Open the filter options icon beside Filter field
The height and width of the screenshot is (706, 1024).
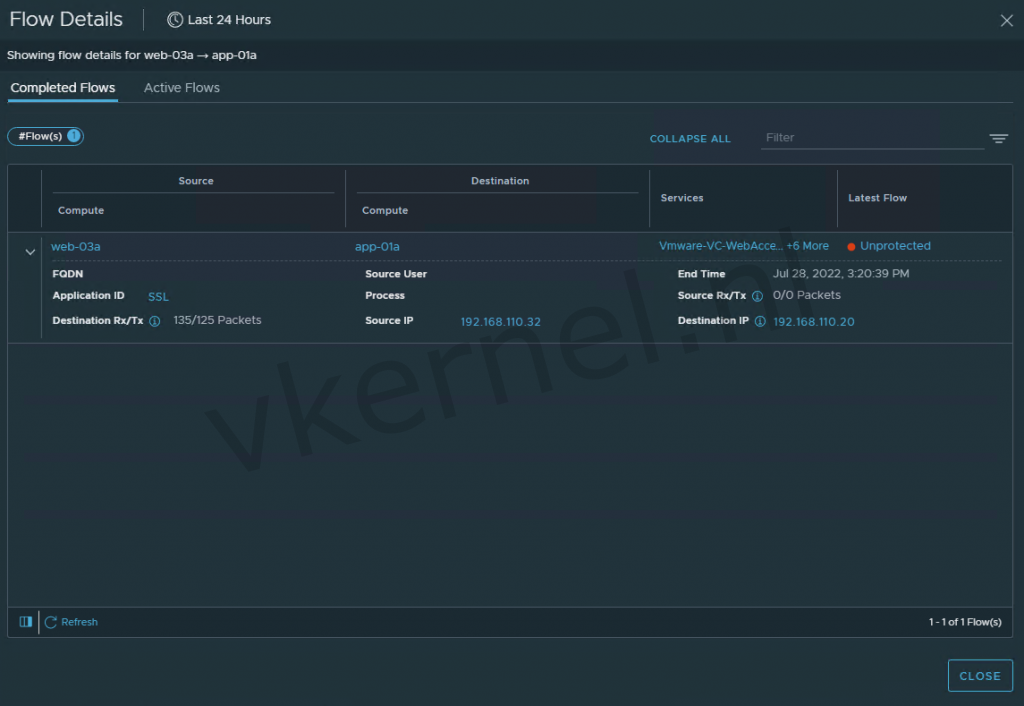point(998,138)
